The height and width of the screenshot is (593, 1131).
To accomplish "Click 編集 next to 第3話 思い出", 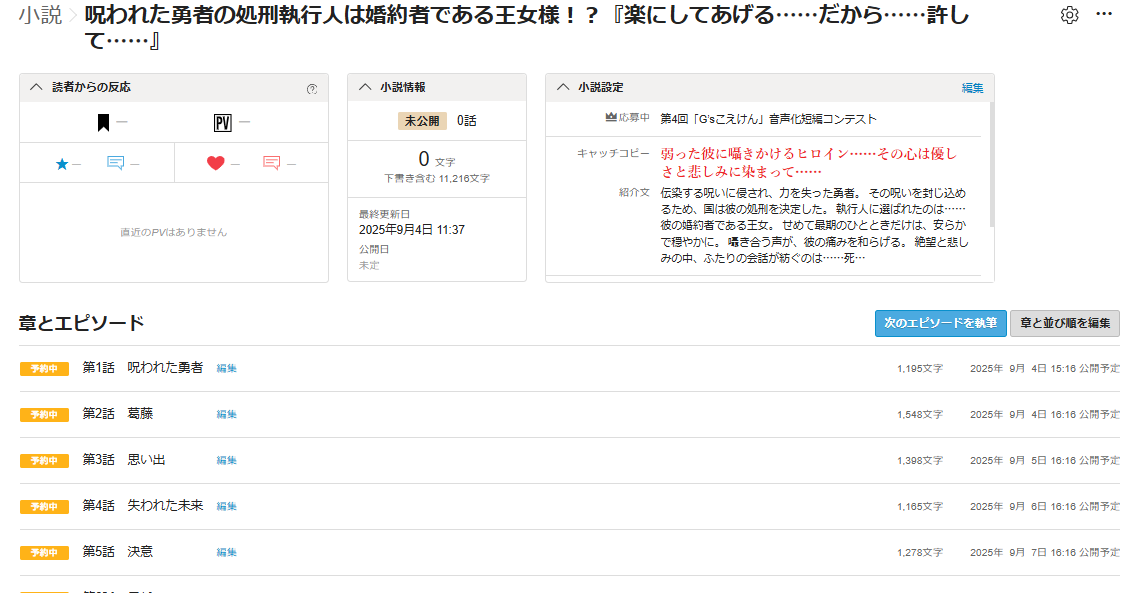I will (227, 460).
